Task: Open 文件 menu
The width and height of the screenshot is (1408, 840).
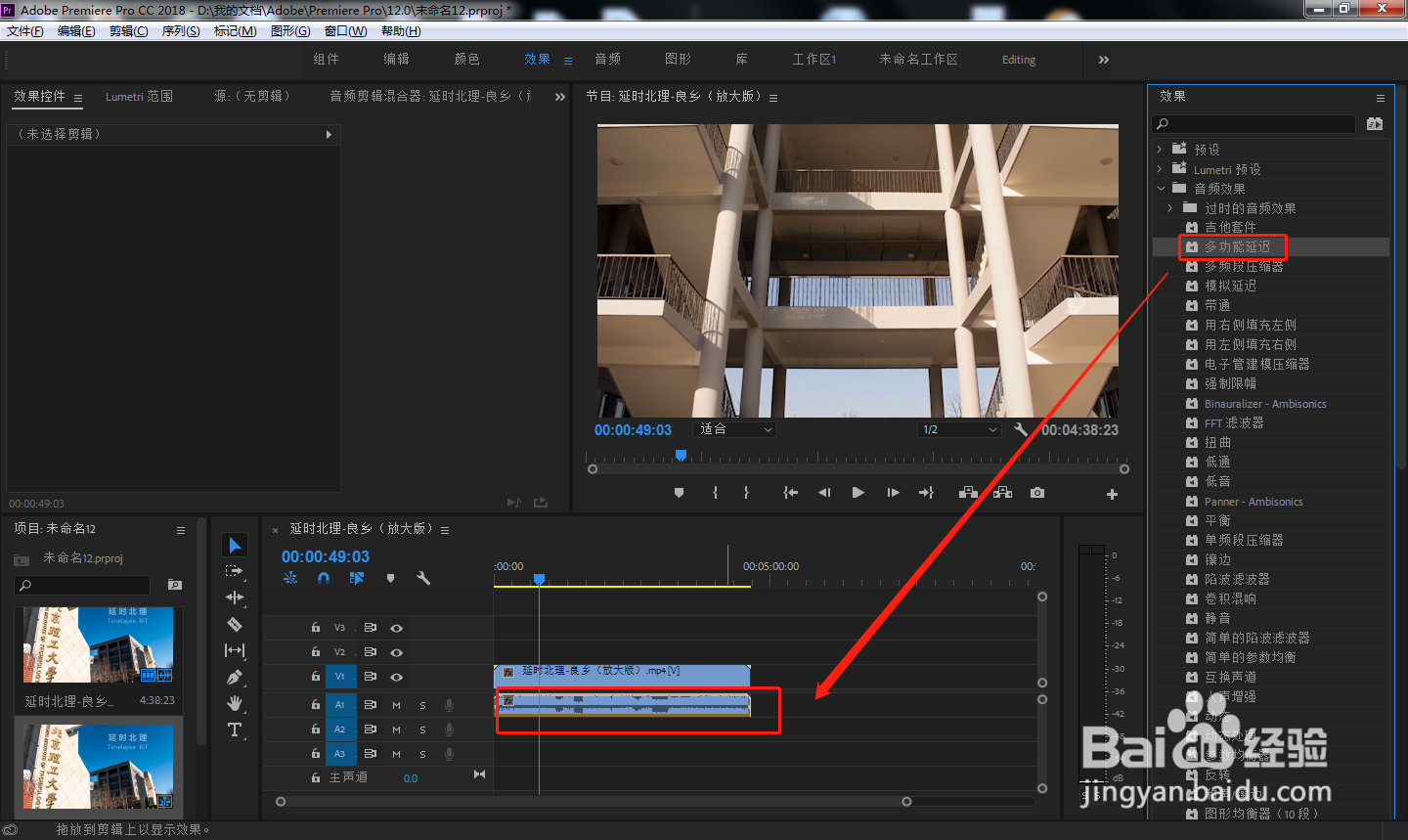Action: (x=25, y=31)
